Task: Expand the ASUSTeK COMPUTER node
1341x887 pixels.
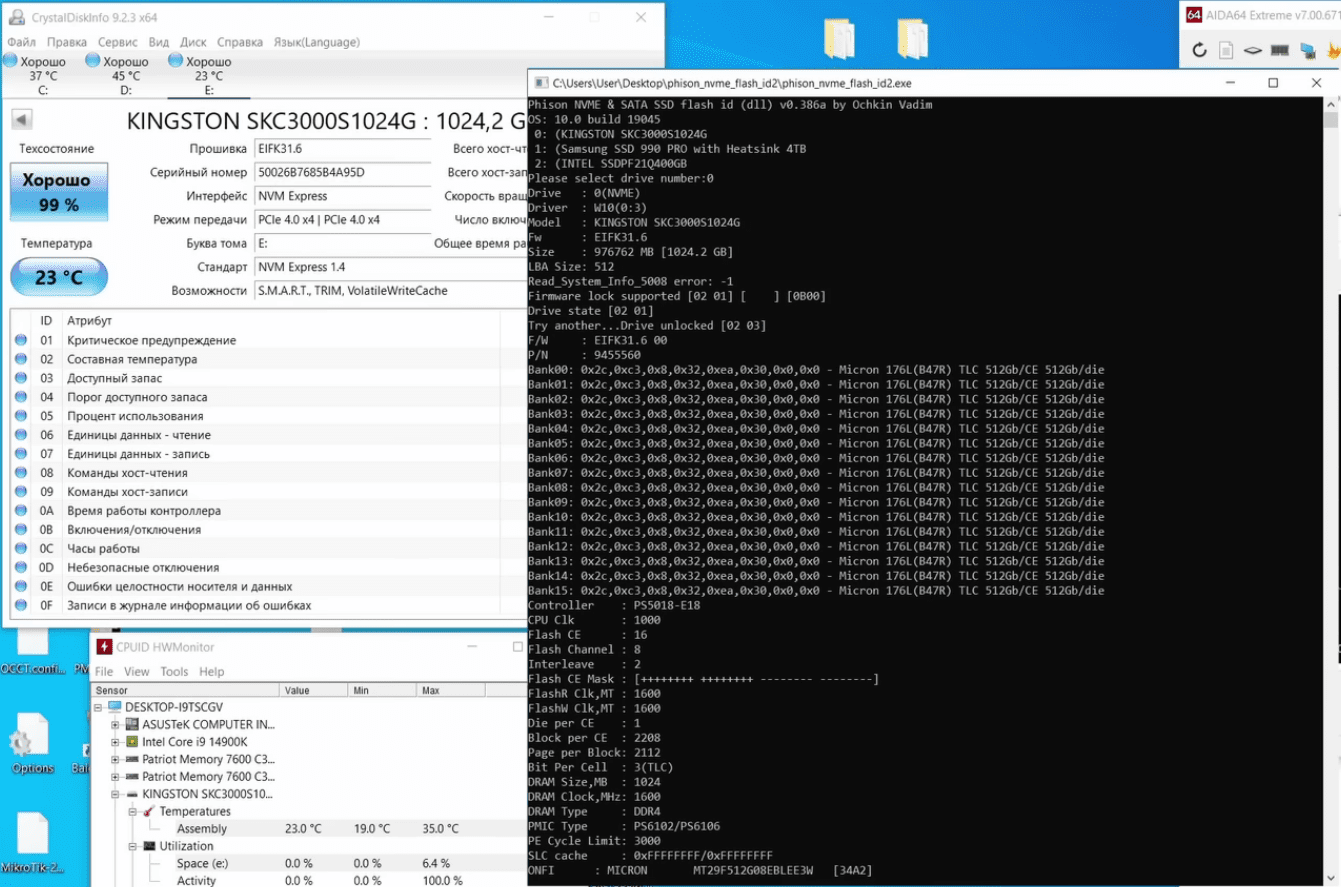Action: pyautogui.click(x=116, y=725)
